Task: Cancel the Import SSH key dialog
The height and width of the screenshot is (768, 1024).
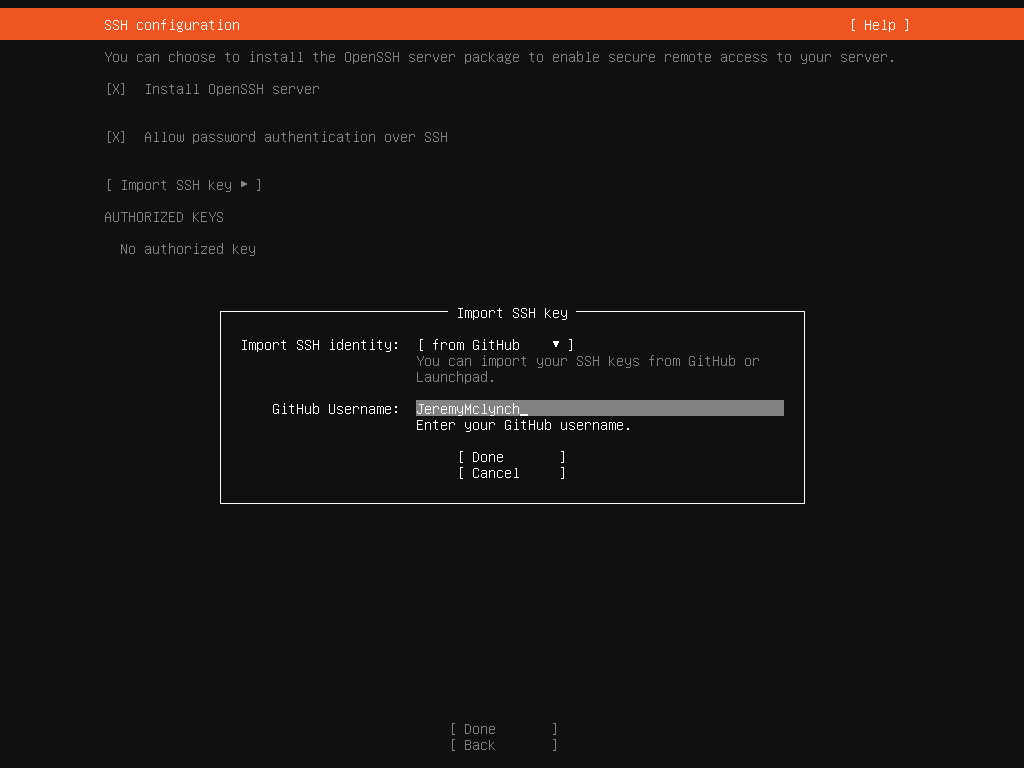Action: pos(511,473)
